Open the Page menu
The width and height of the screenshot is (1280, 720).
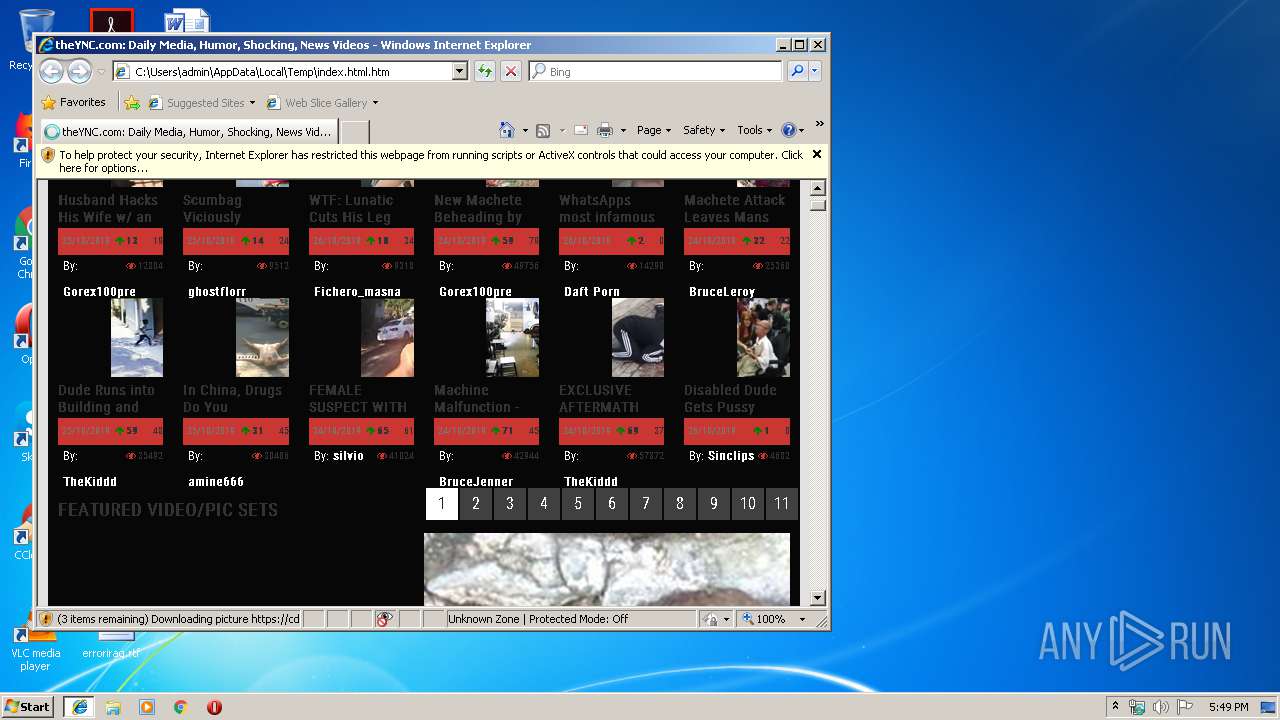(x=653, y=130)
